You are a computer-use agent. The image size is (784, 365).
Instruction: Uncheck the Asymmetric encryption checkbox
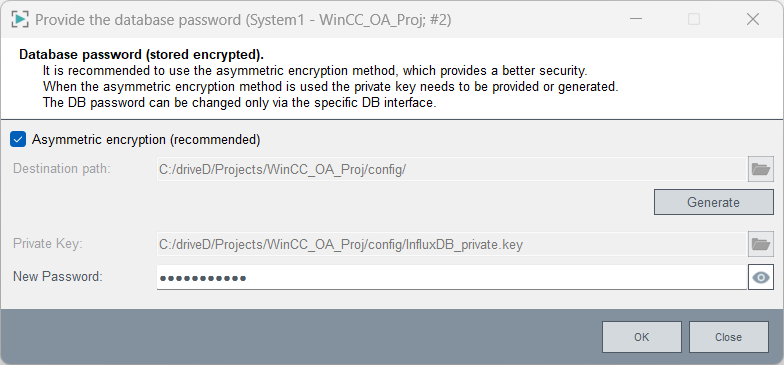[18, 140]
